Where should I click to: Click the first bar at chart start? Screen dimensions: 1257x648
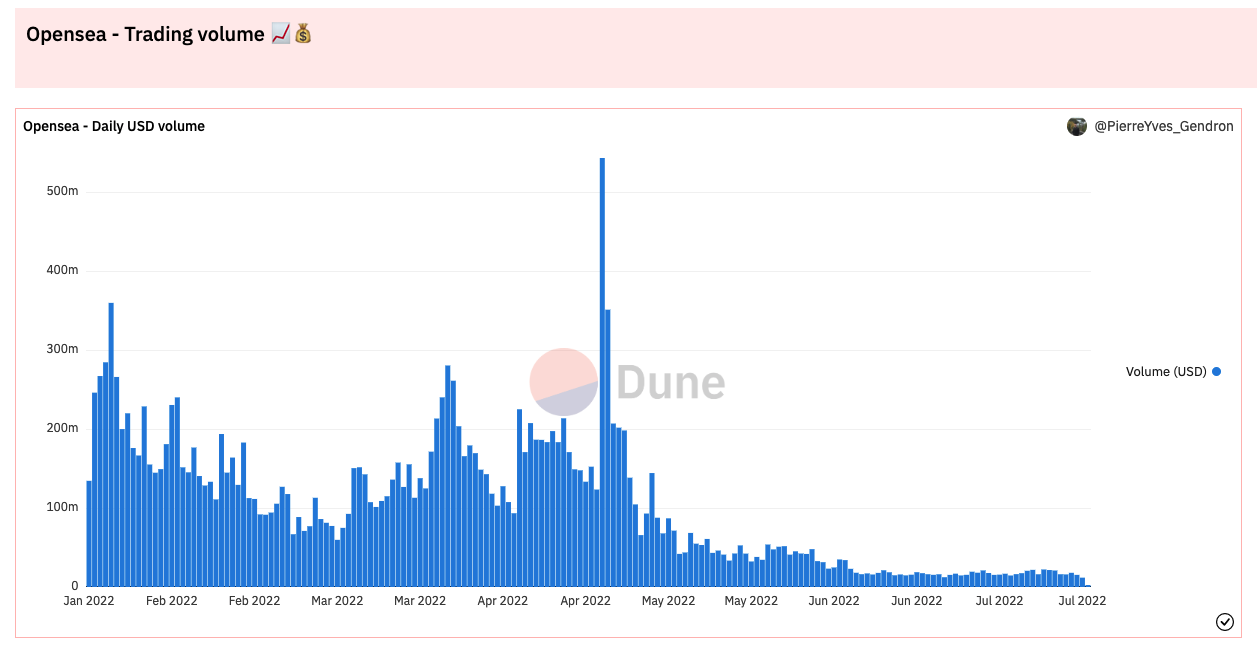(x=89, y=533)
